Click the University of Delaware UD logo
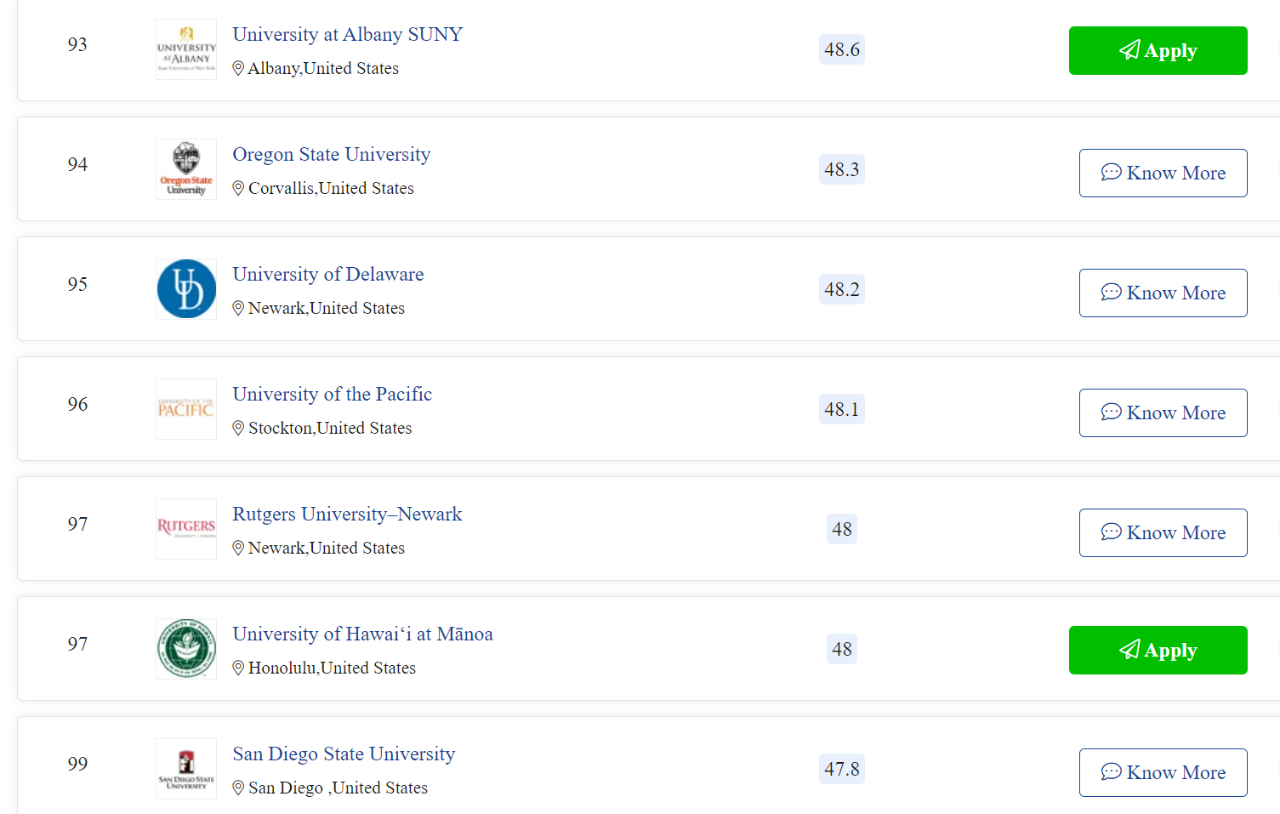Screen dimensions: 1280x814 (186, 289)
